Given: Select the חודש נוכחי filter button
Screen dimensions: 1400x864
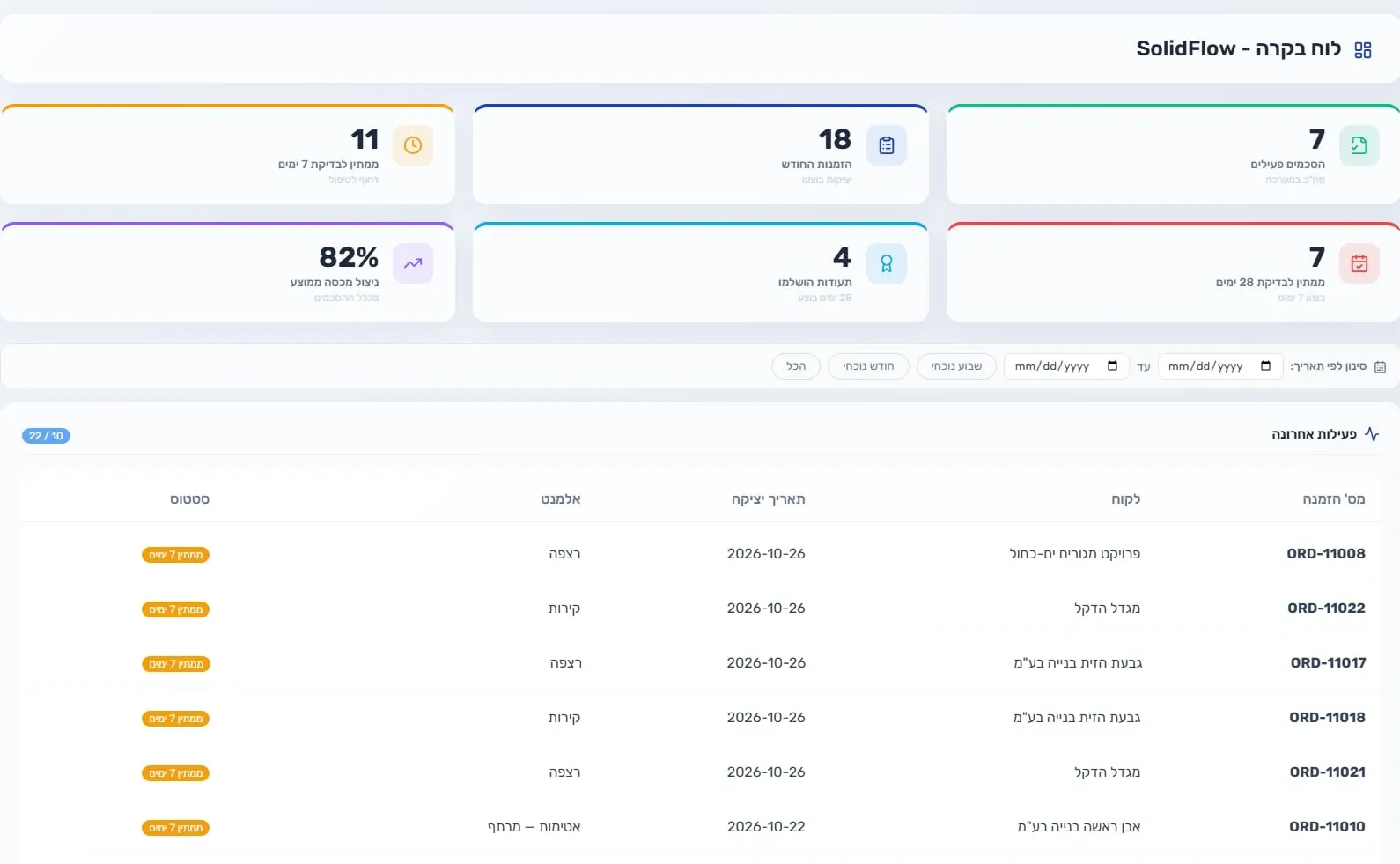Looking at the screenshot, I should (868, 366).
